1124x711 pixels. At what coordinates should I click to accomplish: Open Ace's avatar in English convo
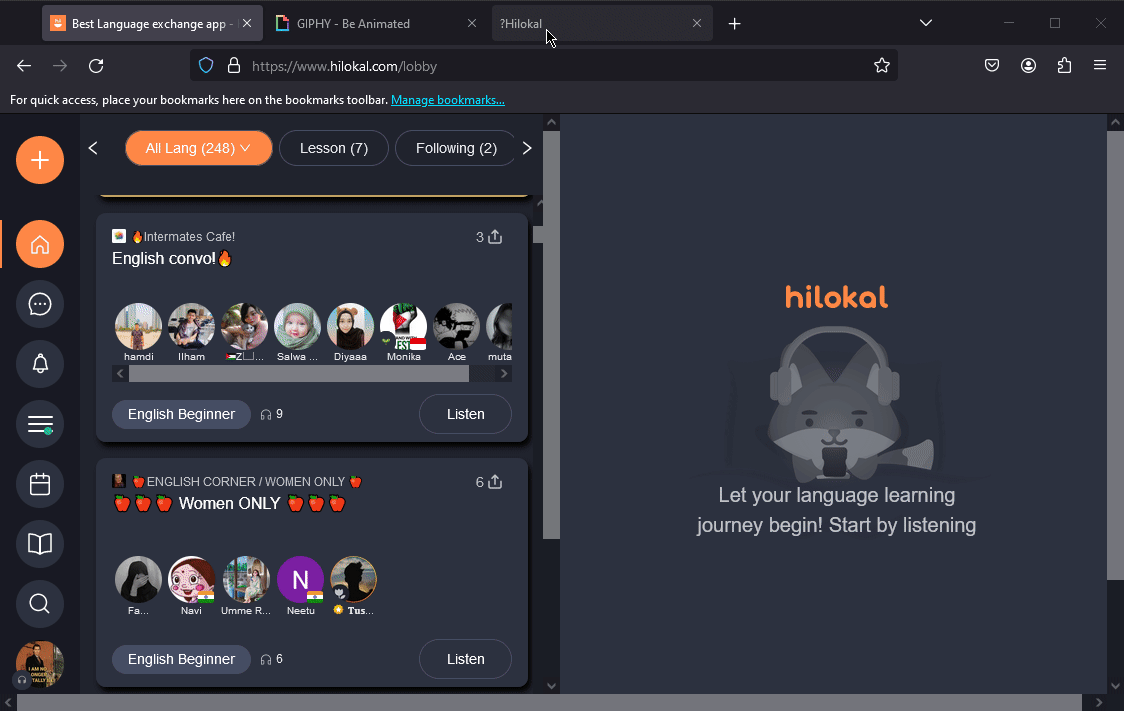click(457, 326)
